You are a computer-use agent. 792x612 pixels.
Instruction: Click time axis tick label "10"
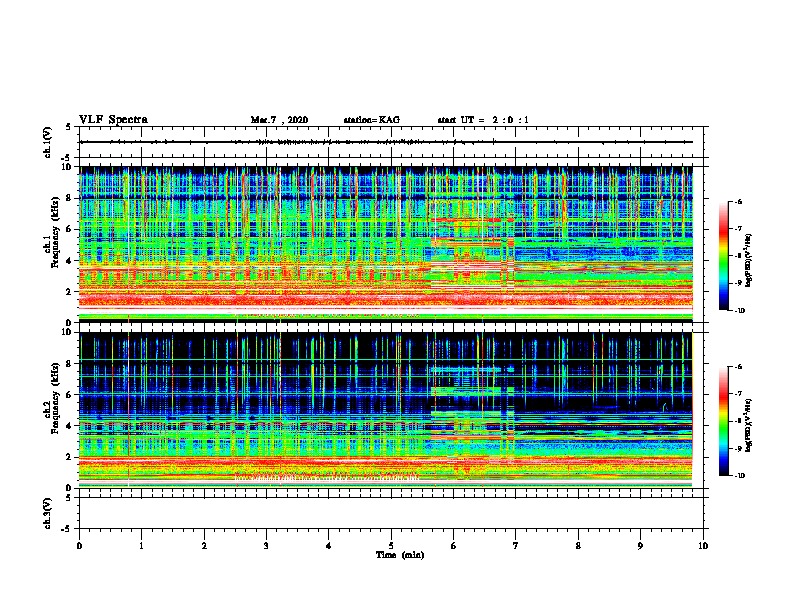tap(703, 546)
